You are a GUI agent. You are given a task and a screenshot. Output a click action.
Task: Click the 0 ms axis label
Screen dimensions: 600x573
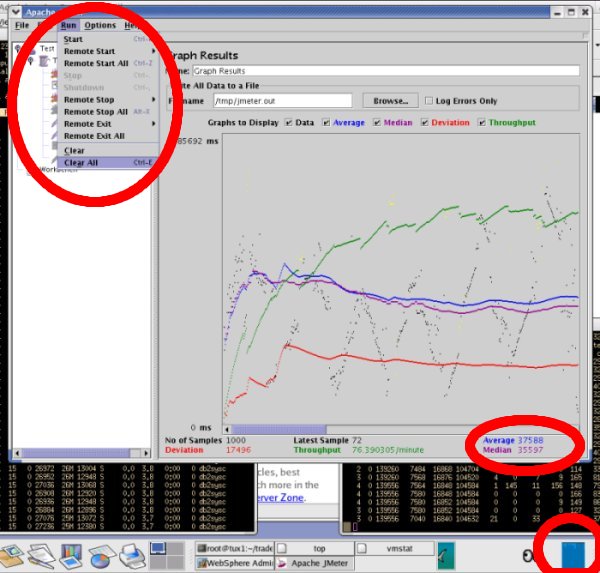pos(201,427)
